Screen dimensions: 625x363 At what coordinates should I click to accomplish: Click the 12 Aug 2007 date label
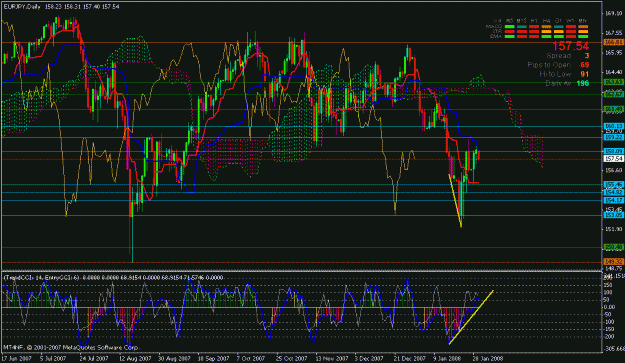[x=135, y=358]
